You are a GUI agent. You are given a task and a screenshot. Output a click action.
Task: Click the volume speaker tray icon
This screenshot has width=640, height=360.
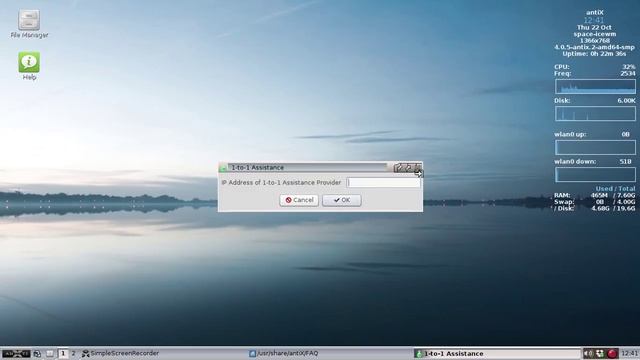[x=588, y=353]
